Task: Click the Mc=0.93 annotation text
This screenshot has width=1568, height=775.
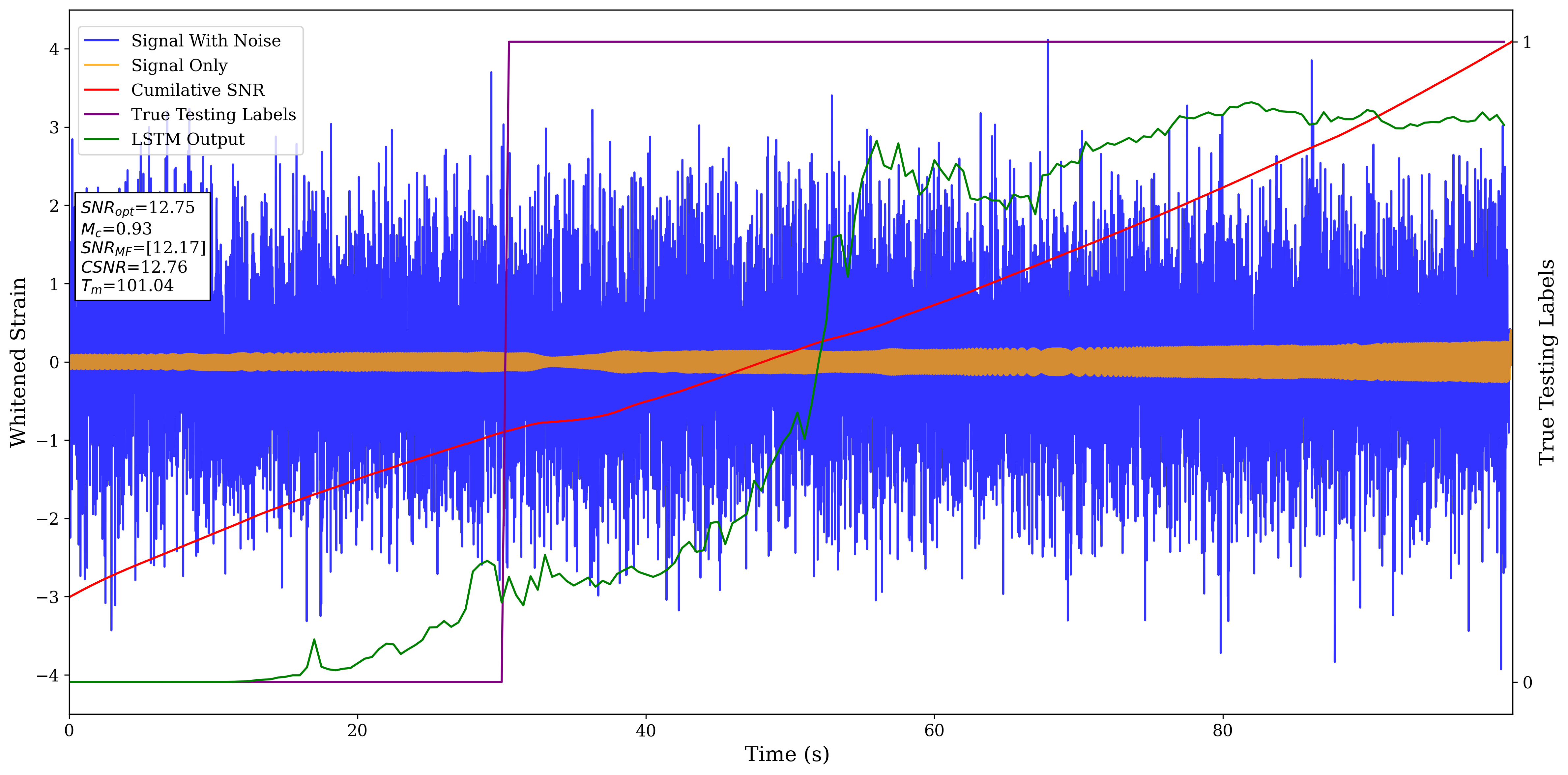Action: pos(116,229)
